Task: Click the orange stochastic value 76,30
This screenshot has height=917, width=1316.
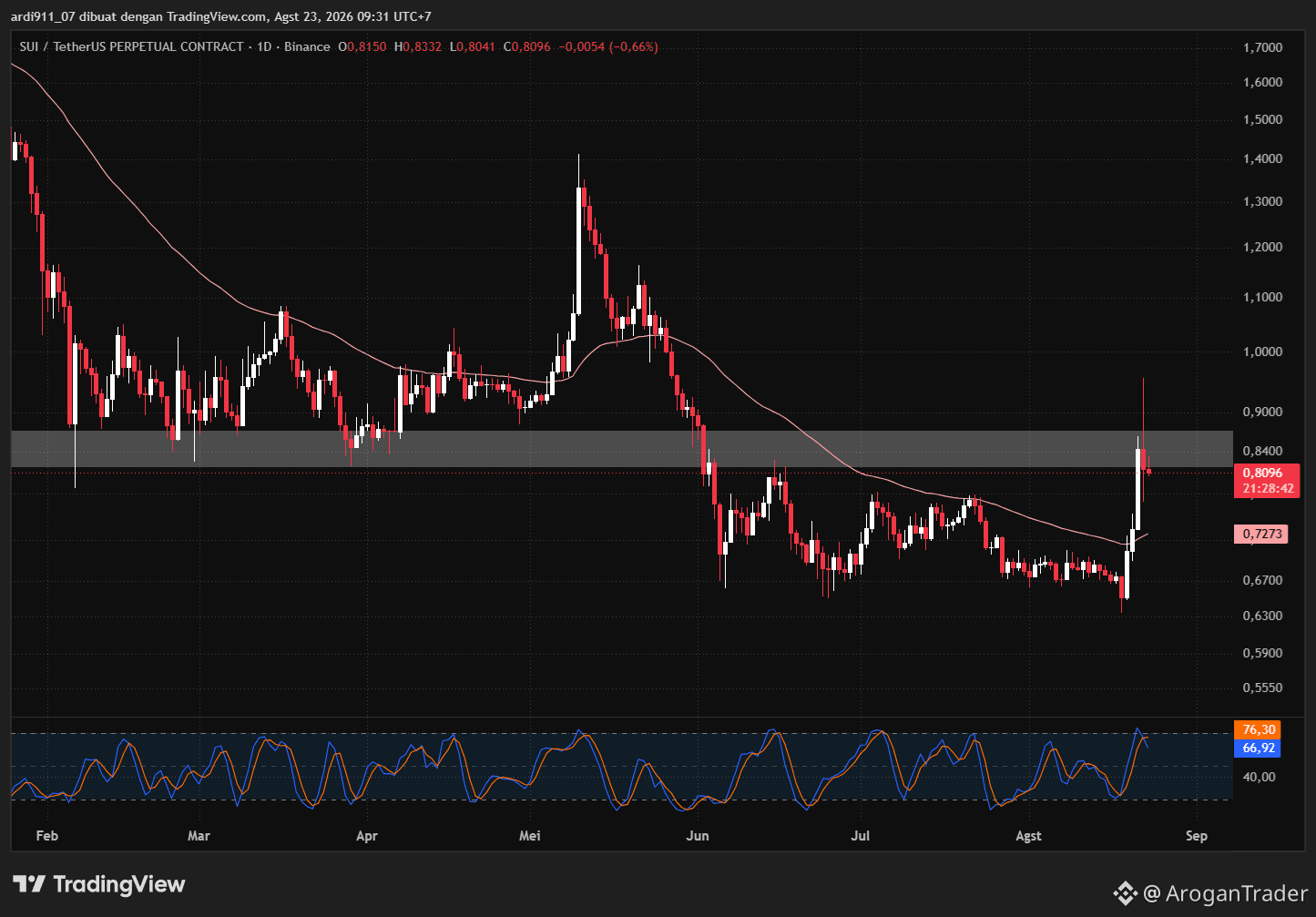Action: (1259, 729)
